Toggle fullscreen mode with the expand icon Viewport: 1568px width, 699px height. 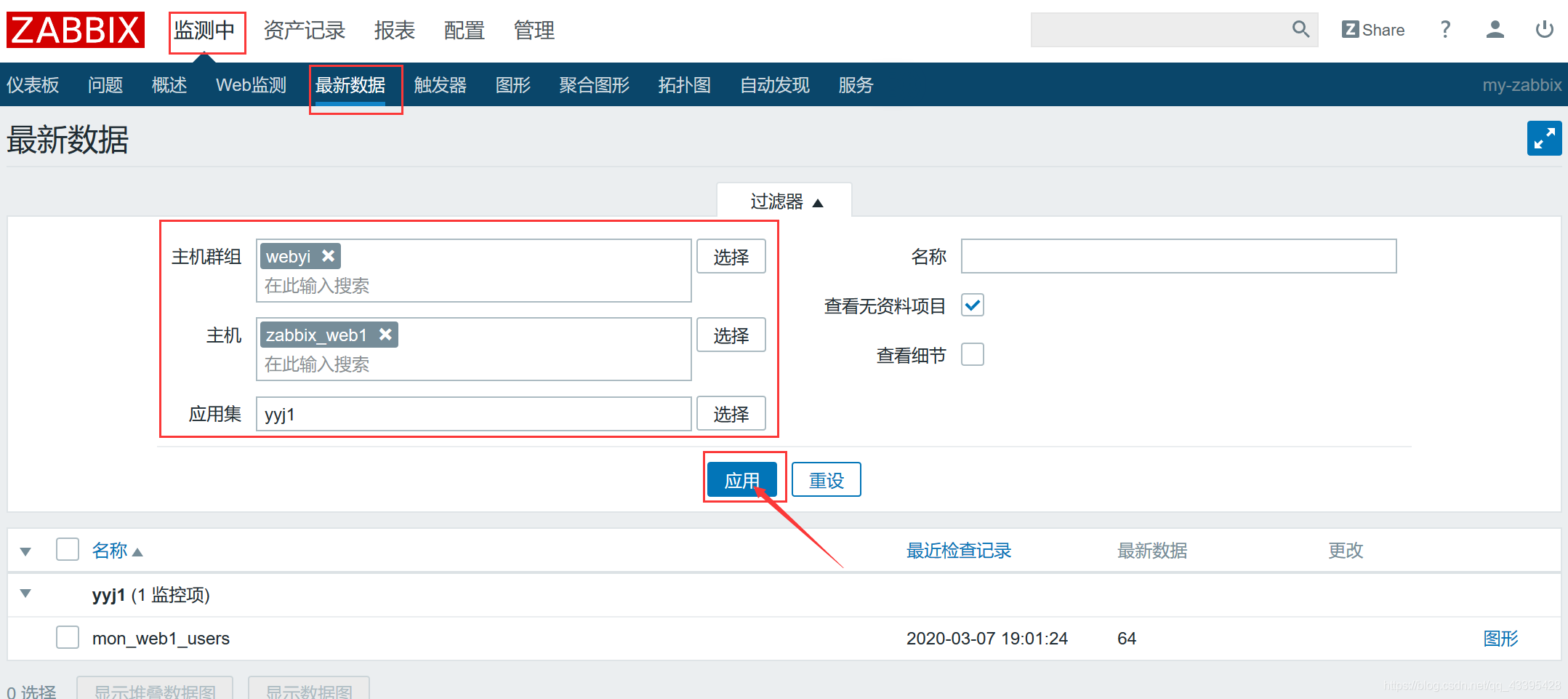tap(1544, 138)
